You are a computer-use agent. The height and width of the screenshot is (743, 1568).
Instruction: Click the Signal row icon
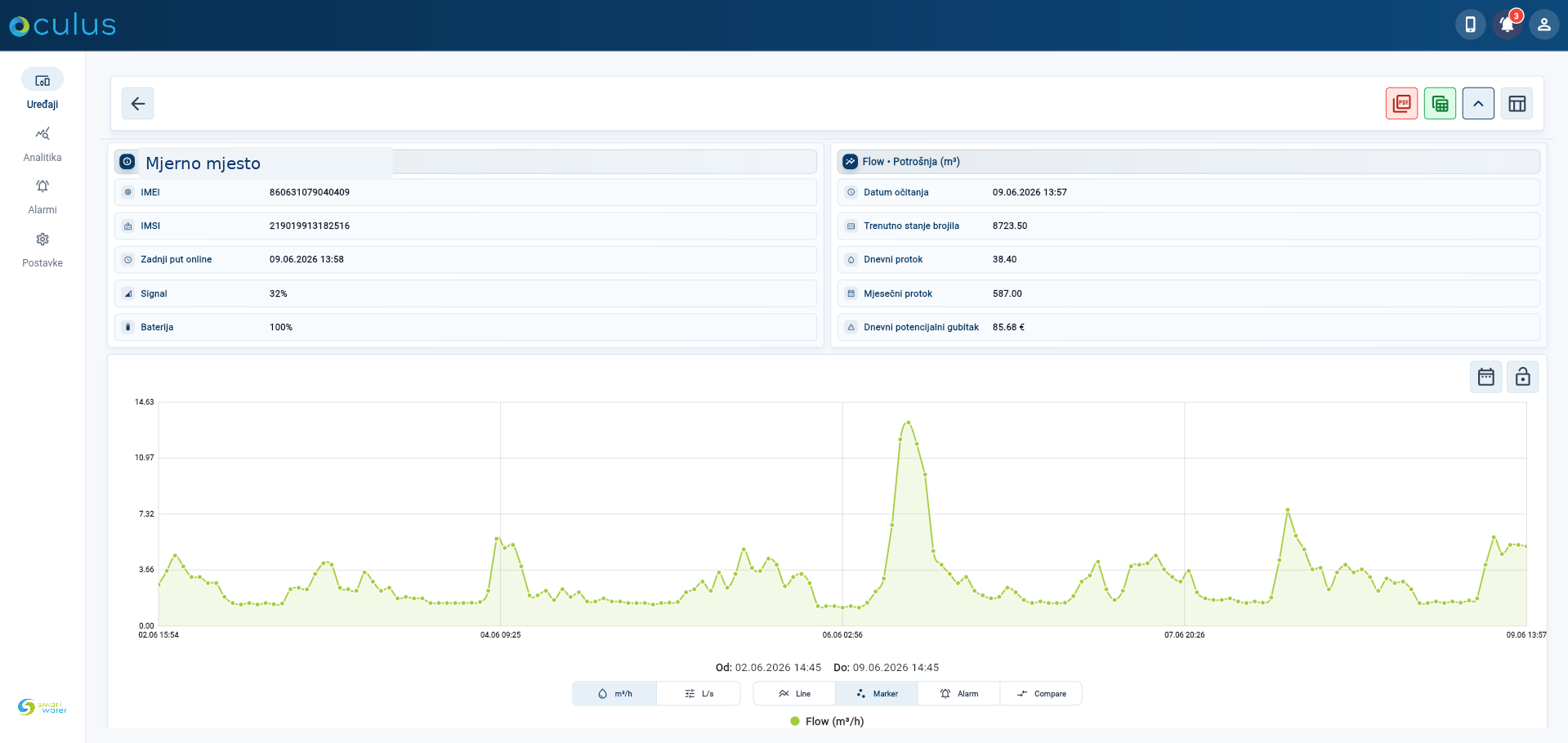click(x=128, y=293)
